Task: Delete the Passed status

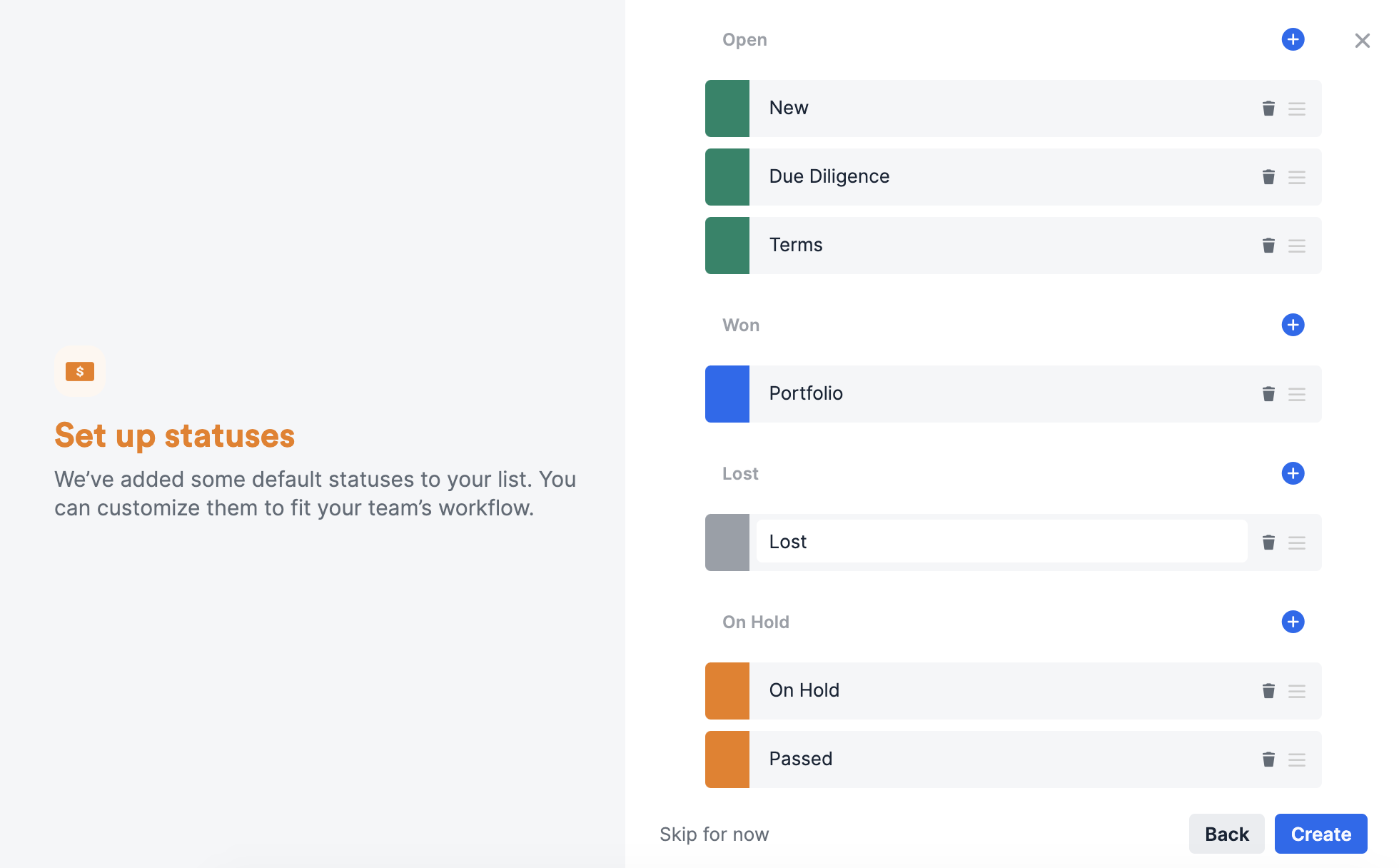Action: (1268, 759)
